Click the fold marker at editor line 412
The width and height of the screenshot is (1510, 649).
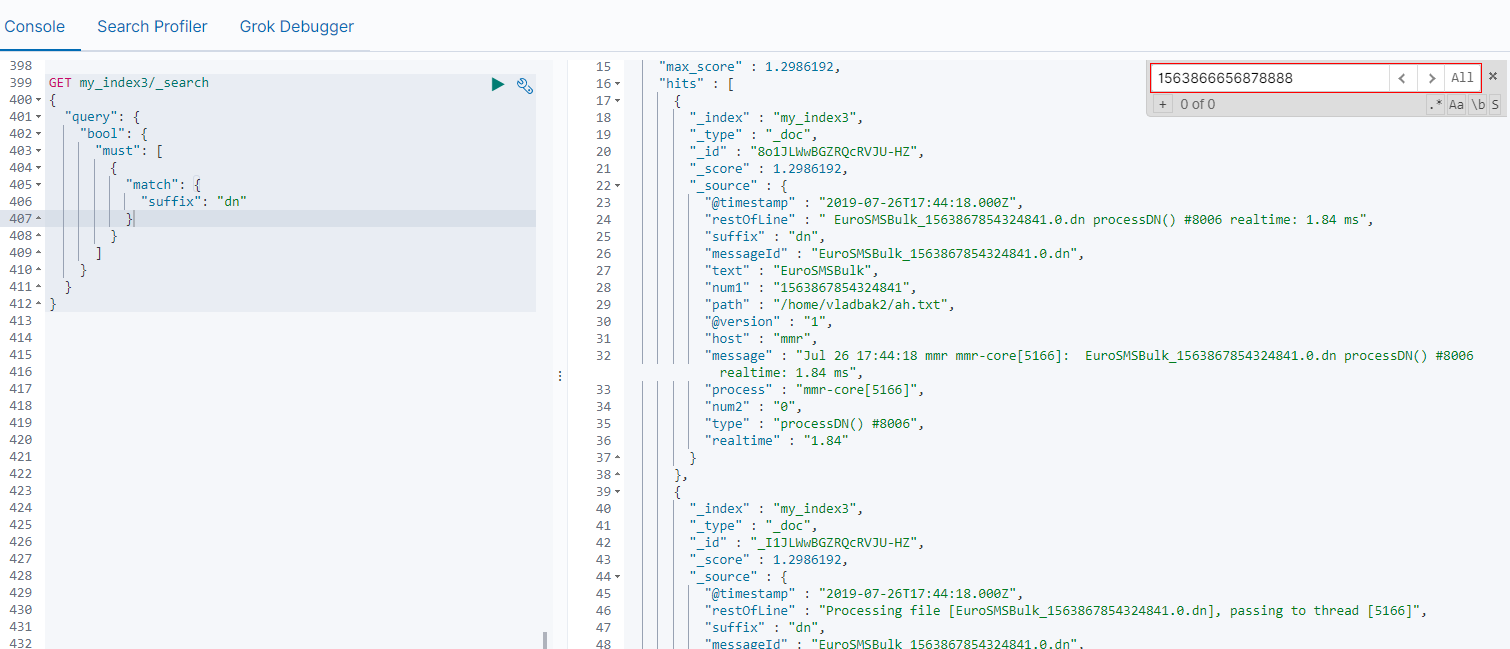click(38, 304)
